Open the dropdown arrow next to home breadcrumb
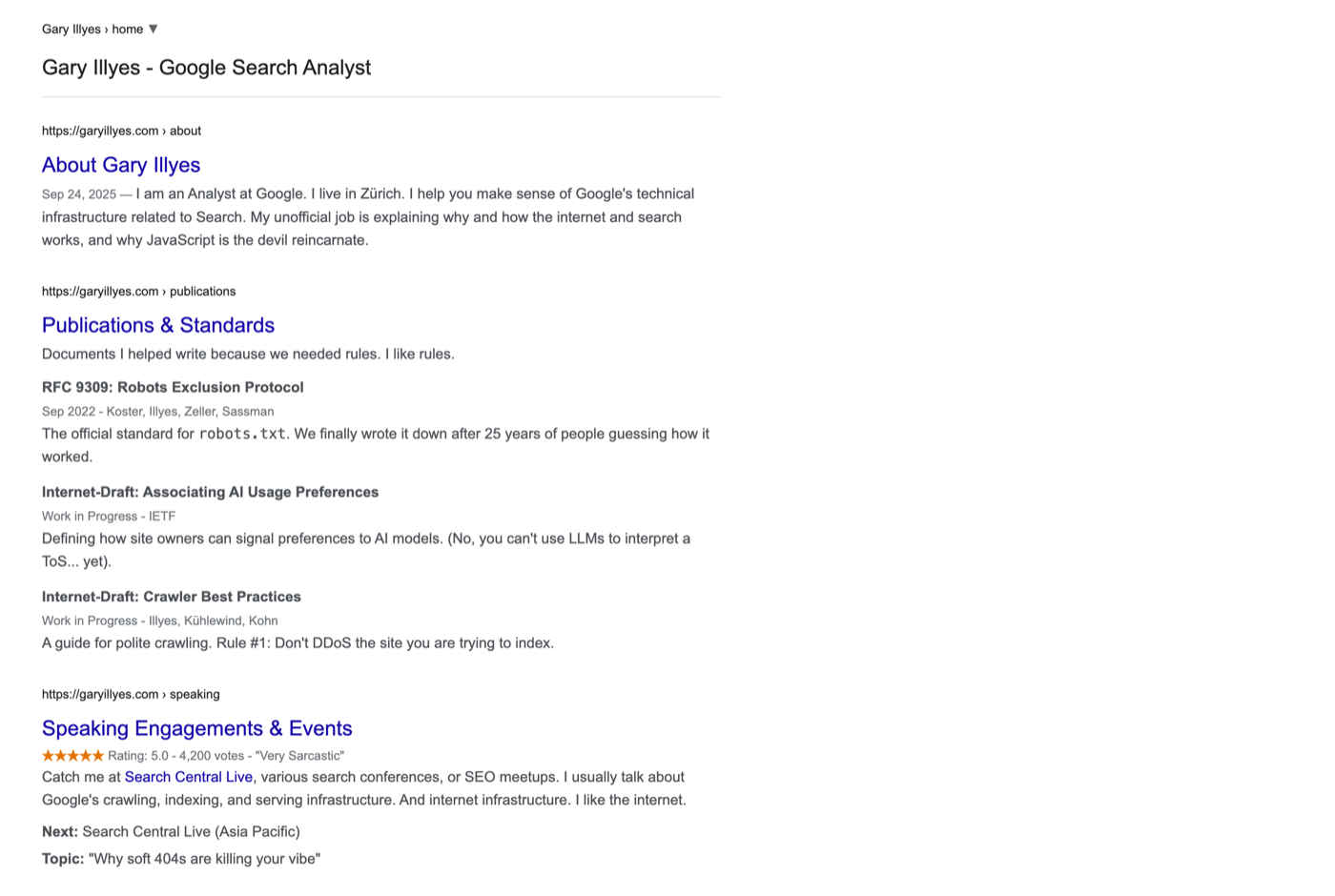1335x896 pixels. click(153, 30)
